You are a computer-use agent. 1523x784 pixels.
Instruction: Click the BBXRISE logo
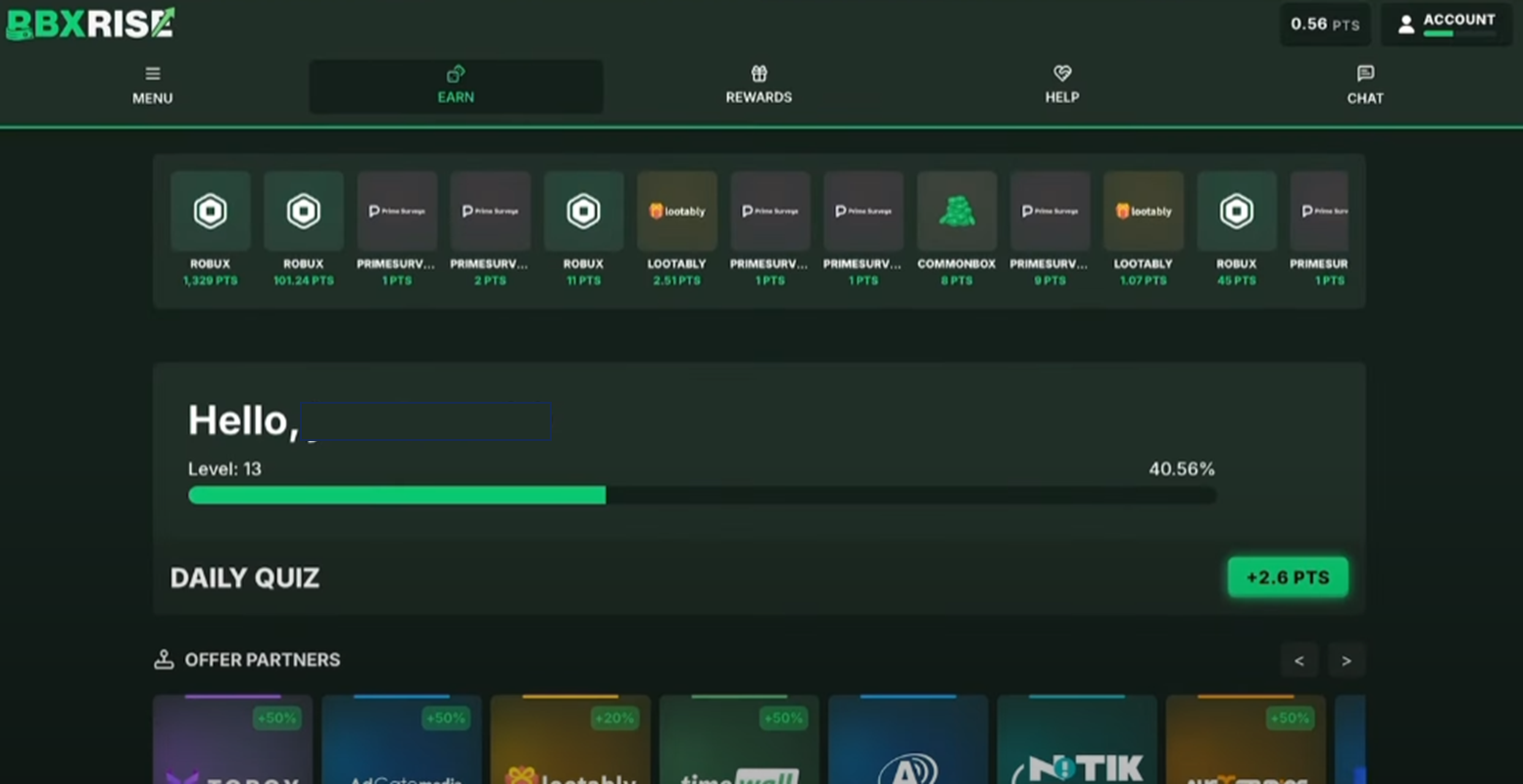pos(90,24)
